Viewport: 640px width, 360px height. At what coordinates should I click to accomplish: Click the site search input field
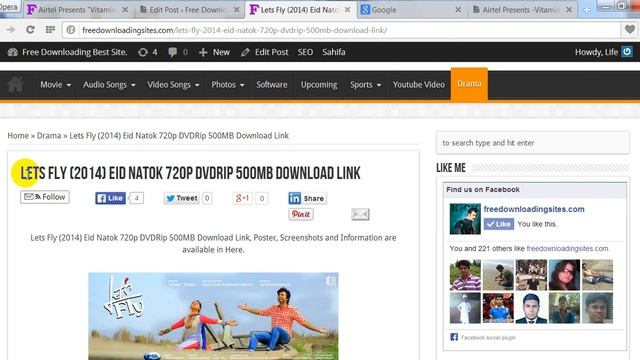click(x=533, y=143)
